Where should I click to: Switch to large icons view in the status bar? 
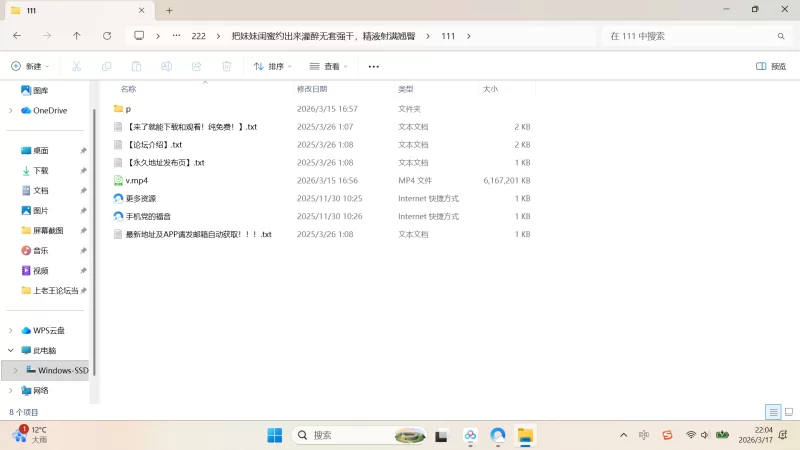click(x=788, y=412)
